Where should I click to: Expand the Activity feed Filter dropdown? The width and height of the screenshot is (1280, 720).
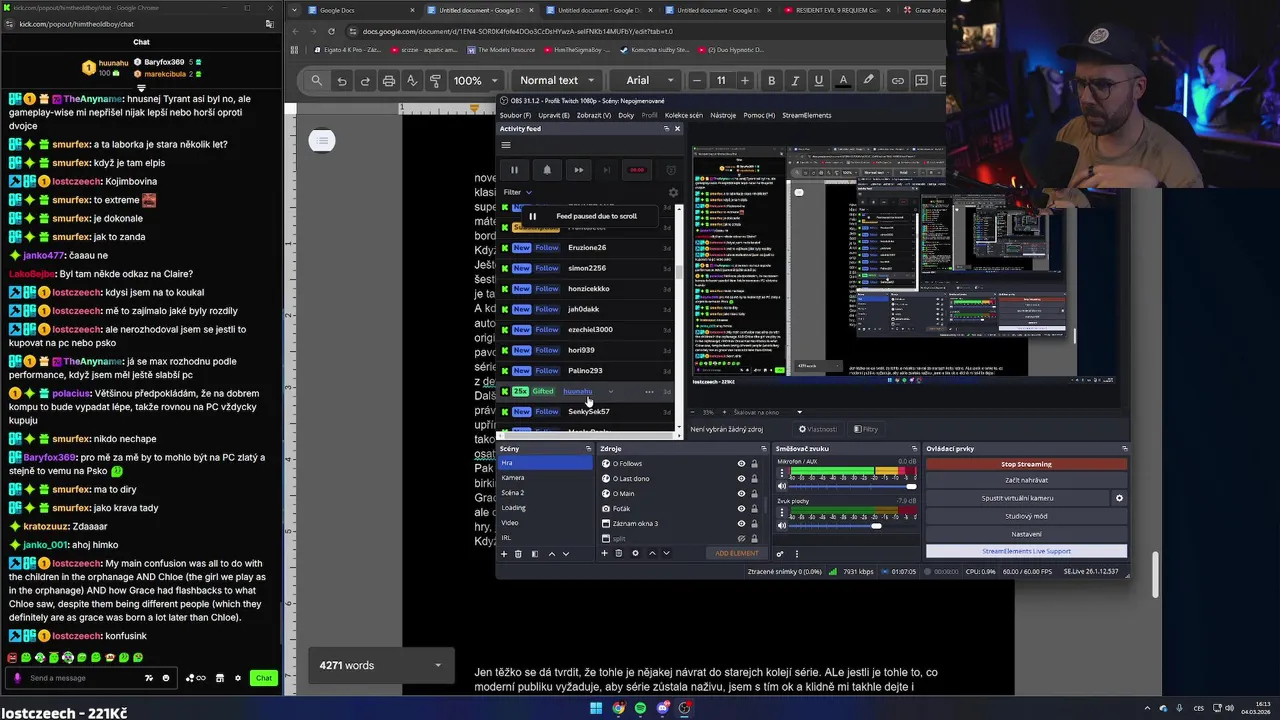[517, 192]
